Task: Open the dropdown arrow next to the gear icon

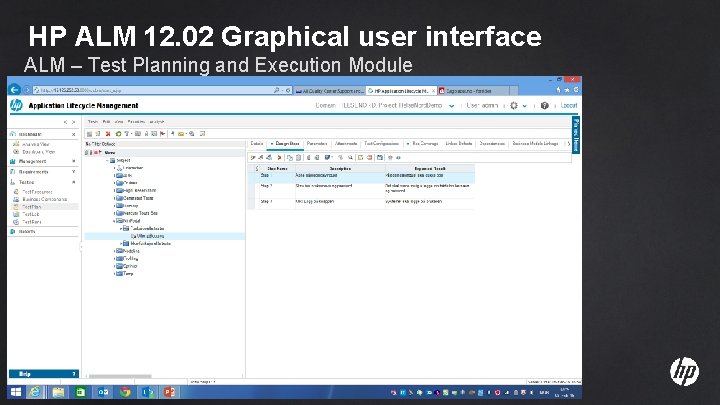Action: pos(524,106)
